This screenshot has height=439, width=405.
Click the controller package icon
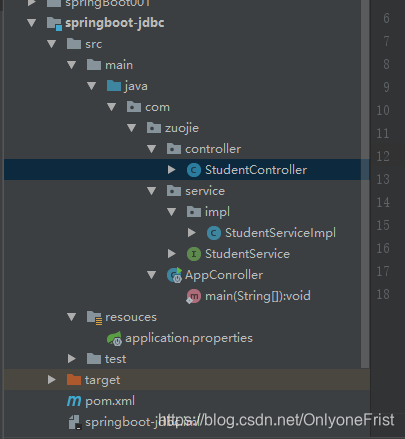(174, 149)
